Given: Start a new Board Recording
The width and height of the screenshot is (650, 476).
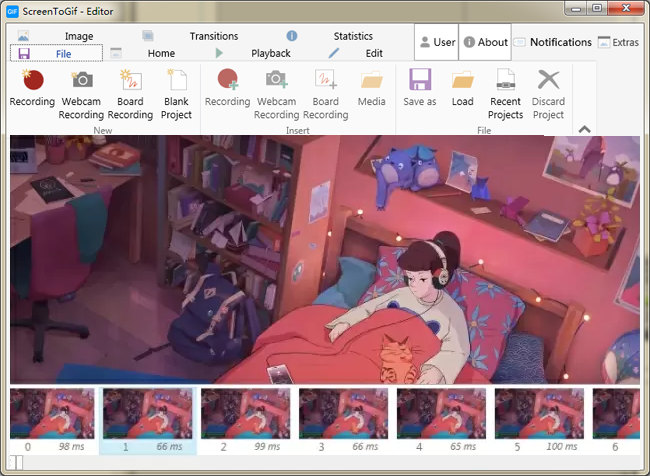Looking at the screenshot, I should click(x=130, y=95).
